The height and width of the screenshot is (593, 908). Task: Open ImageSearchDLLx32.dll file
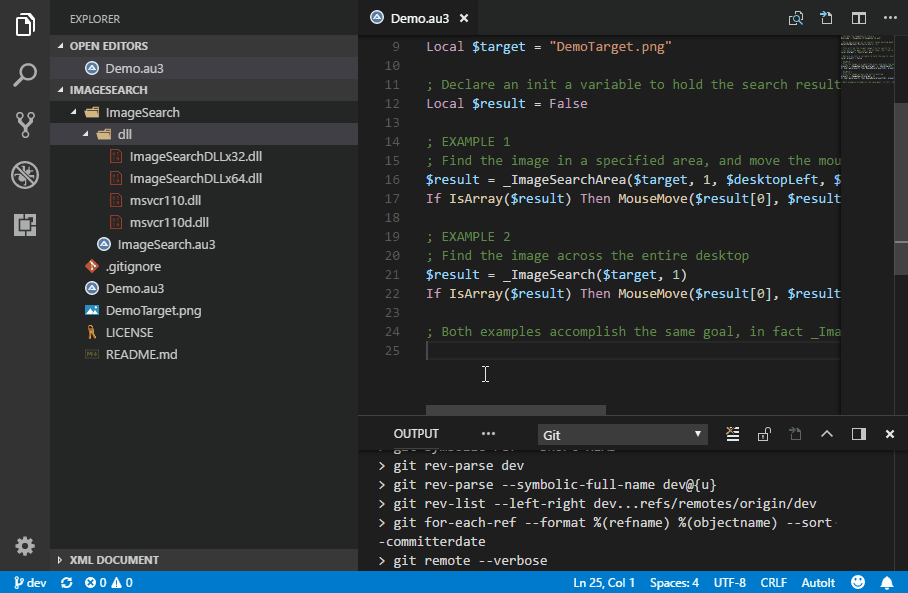pos(204,156)
